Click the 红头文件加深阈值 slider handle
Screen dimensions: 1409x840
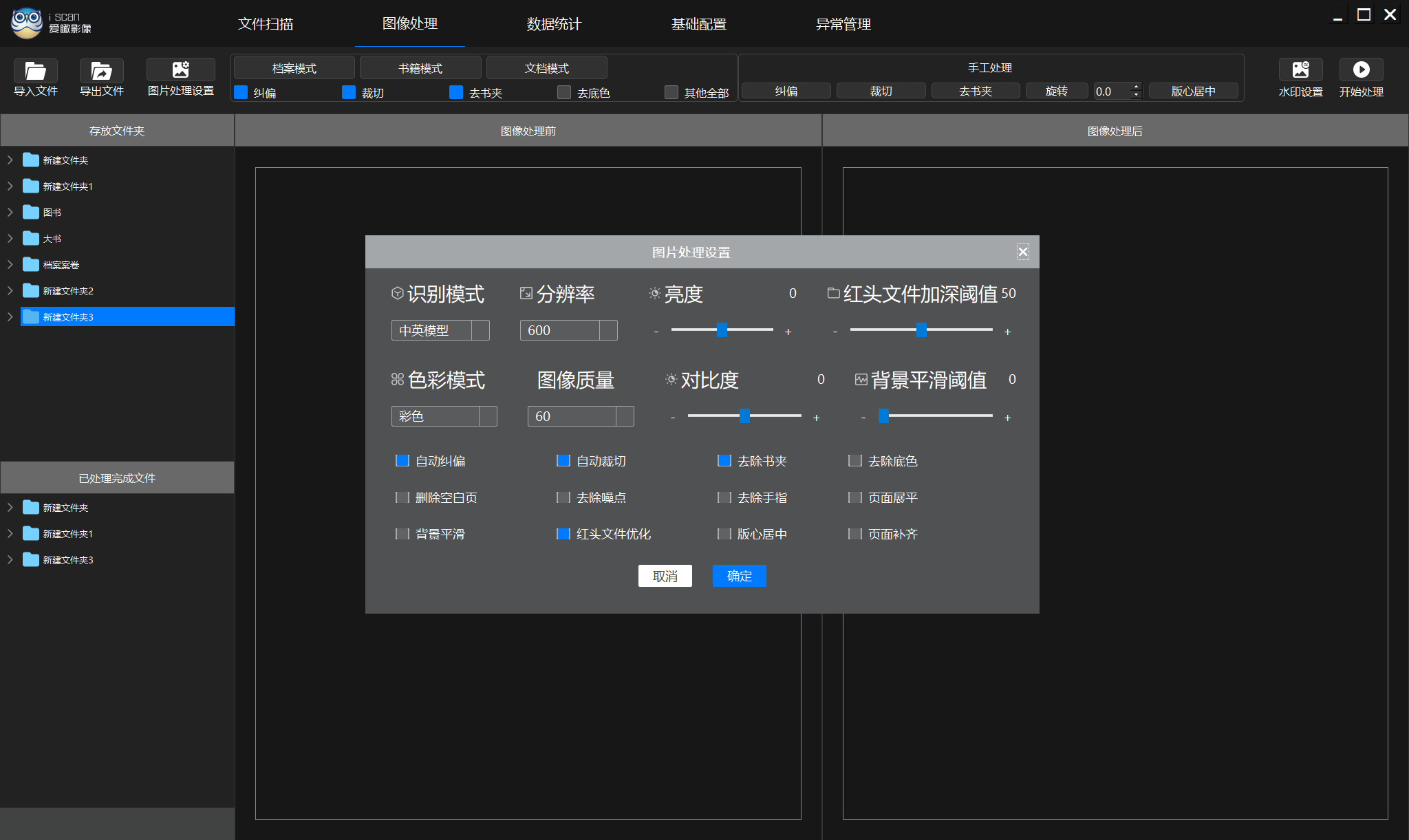click(921, 330)
